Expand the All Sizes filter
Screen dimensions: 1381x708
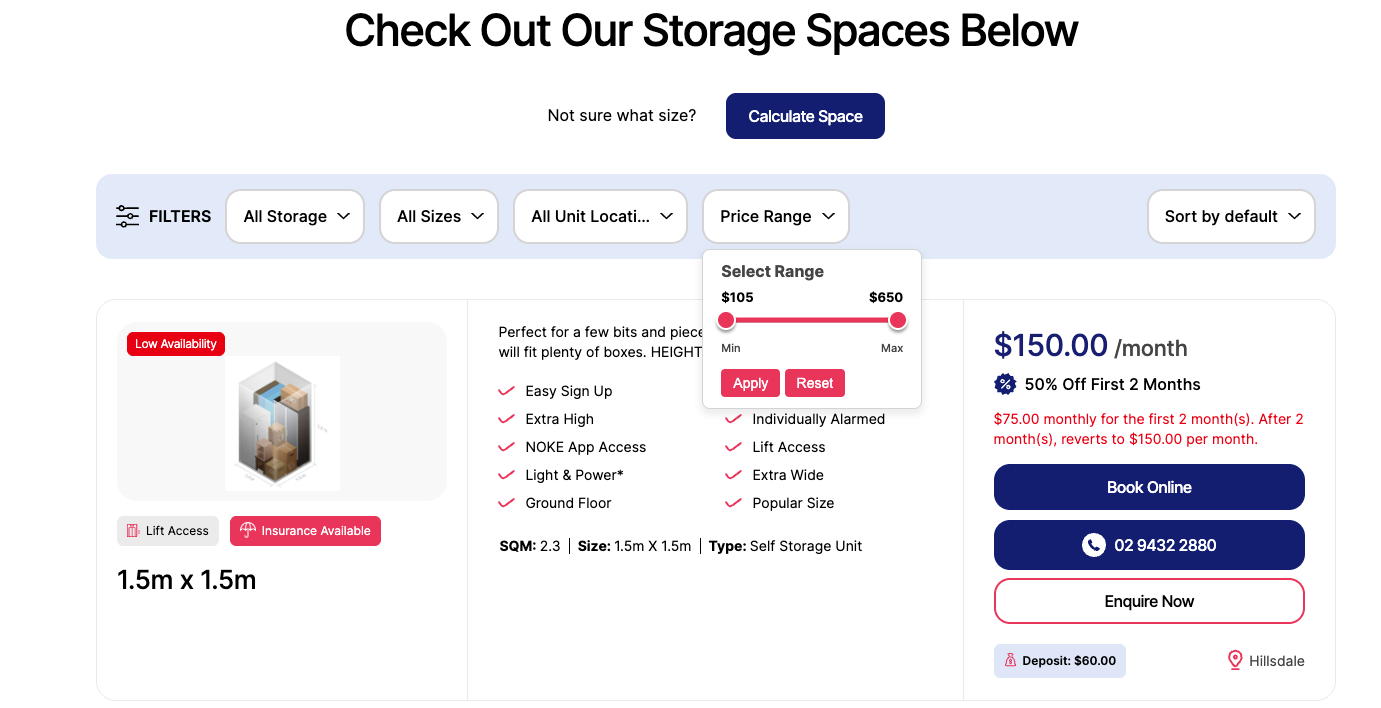pos(439,216)
